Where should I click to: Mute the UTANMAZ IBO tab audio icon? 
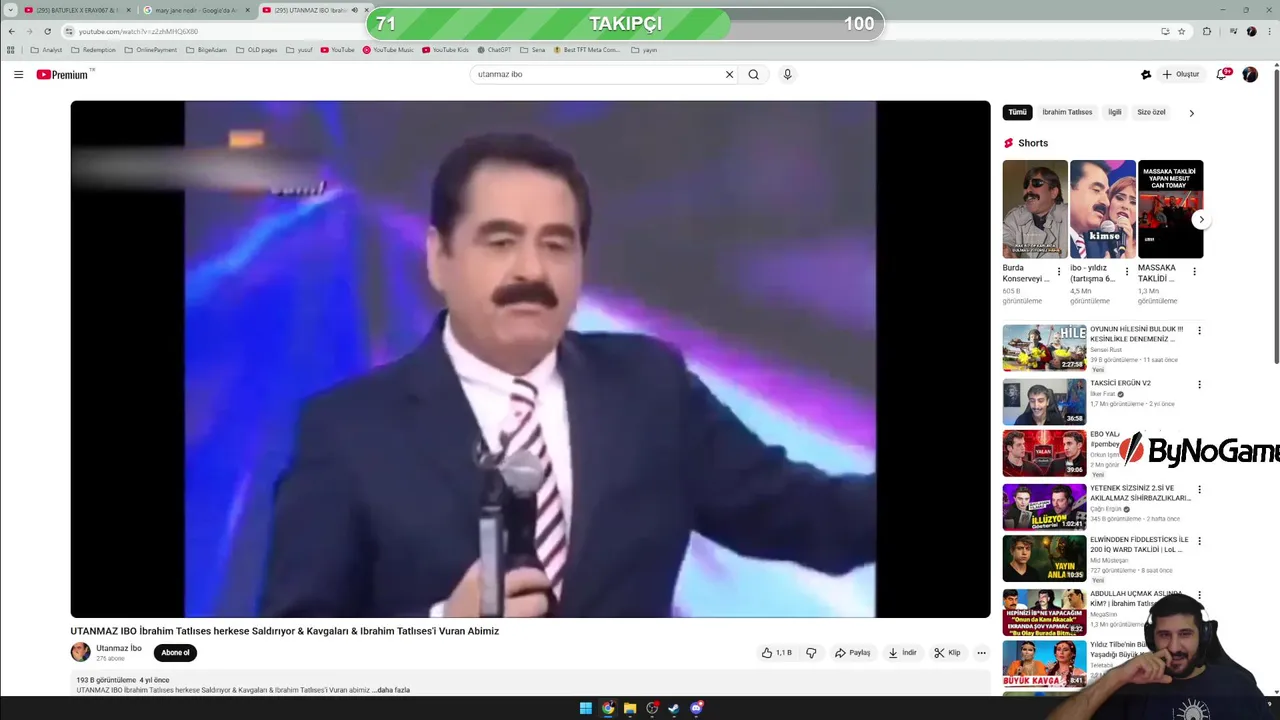click(354, 10)
